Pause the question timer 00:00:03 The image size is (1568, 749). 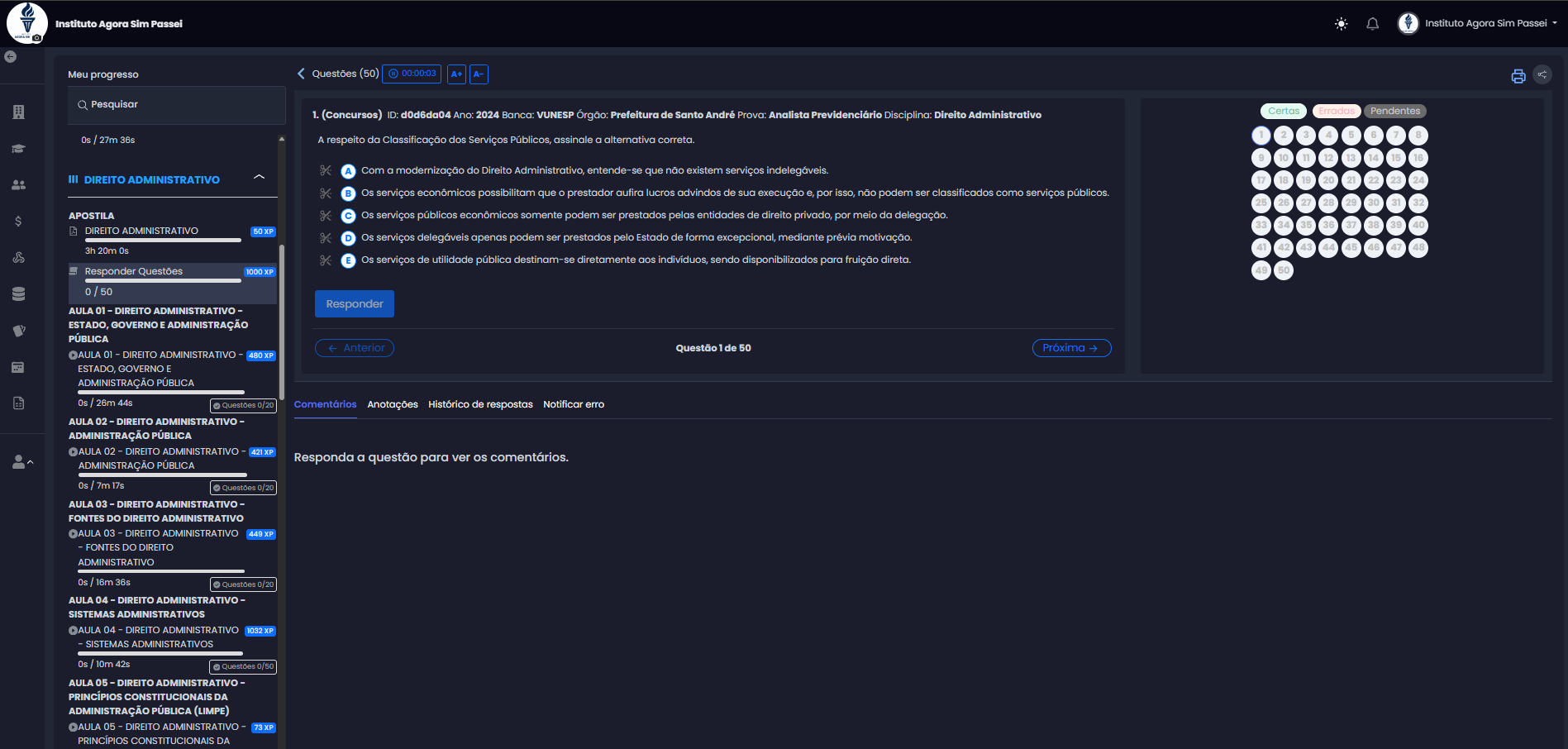(x=412, y=74)
